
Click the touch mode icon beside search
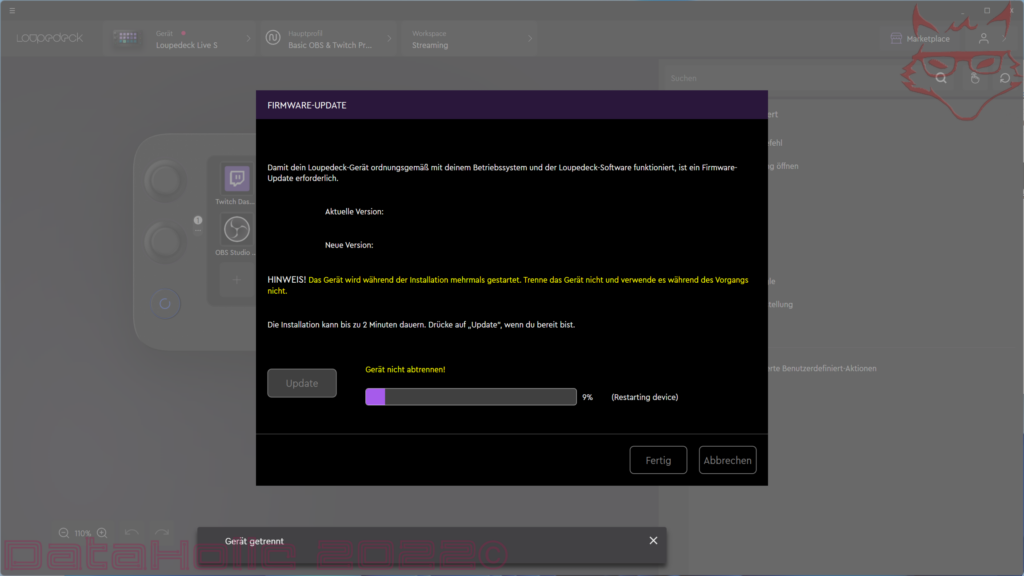point(974,78)
